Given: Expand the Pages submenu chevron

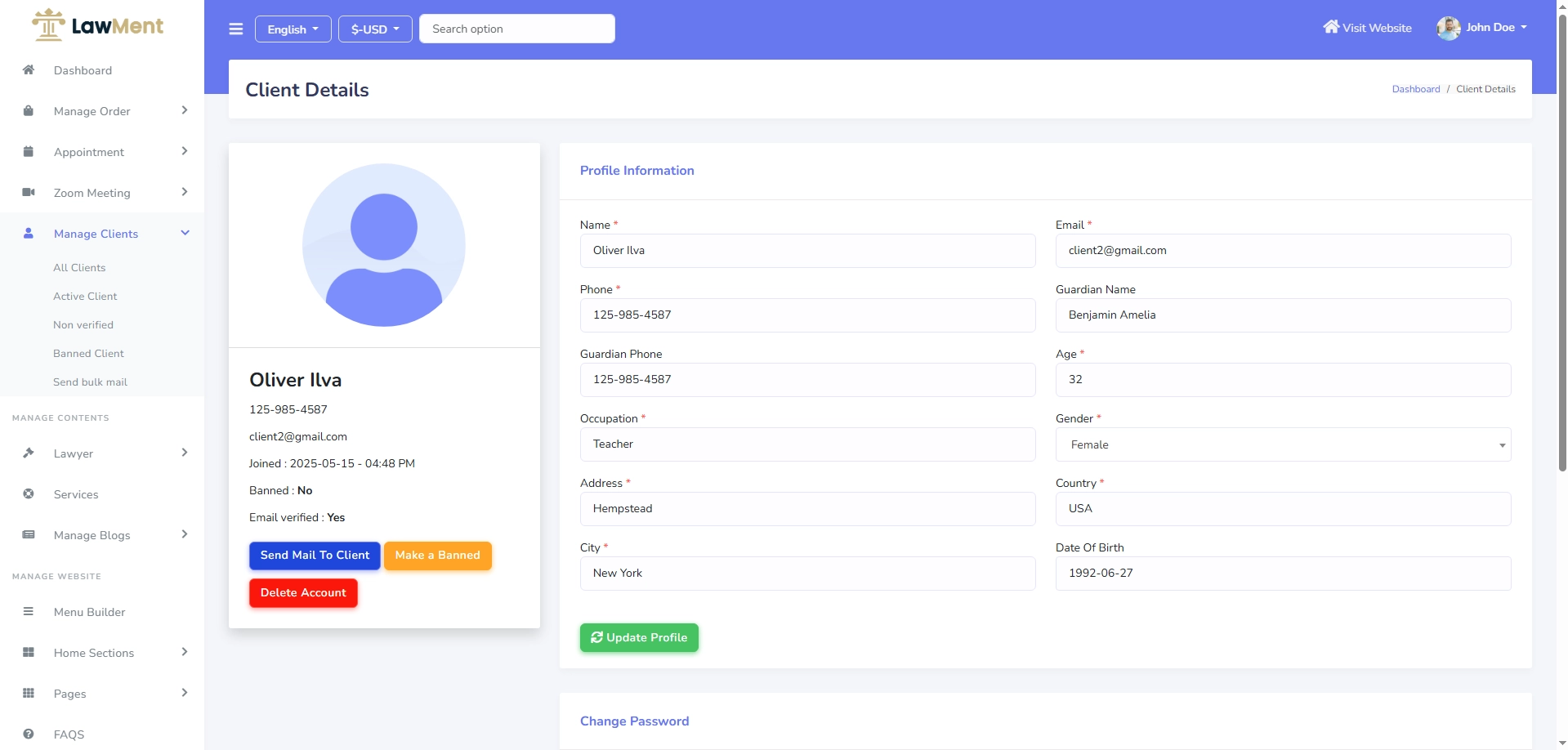Looking at the screenshot, I should click(x=185, y=693).
